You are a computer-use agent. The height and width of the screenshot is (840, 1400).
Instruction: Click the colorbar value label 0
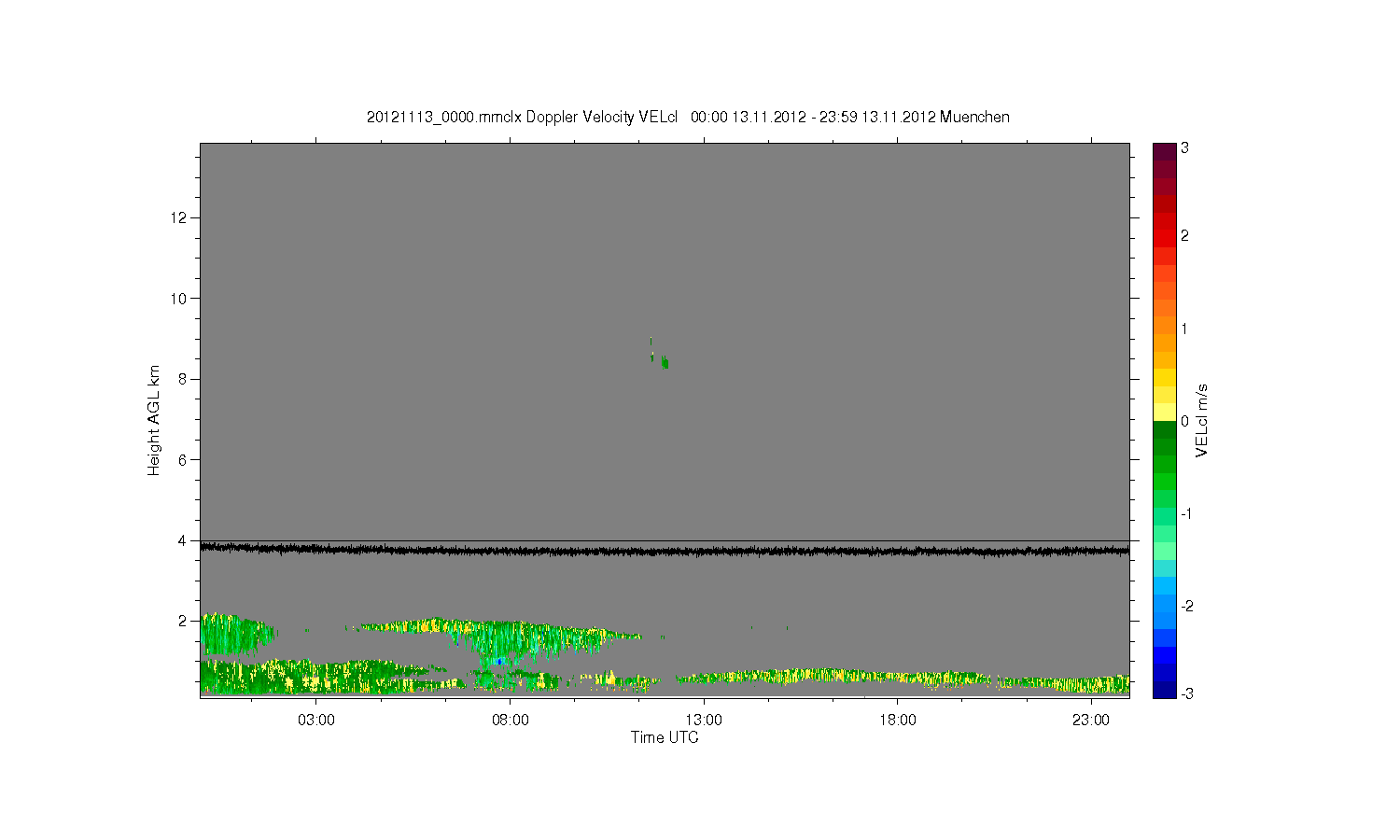tap(1185, 421)
